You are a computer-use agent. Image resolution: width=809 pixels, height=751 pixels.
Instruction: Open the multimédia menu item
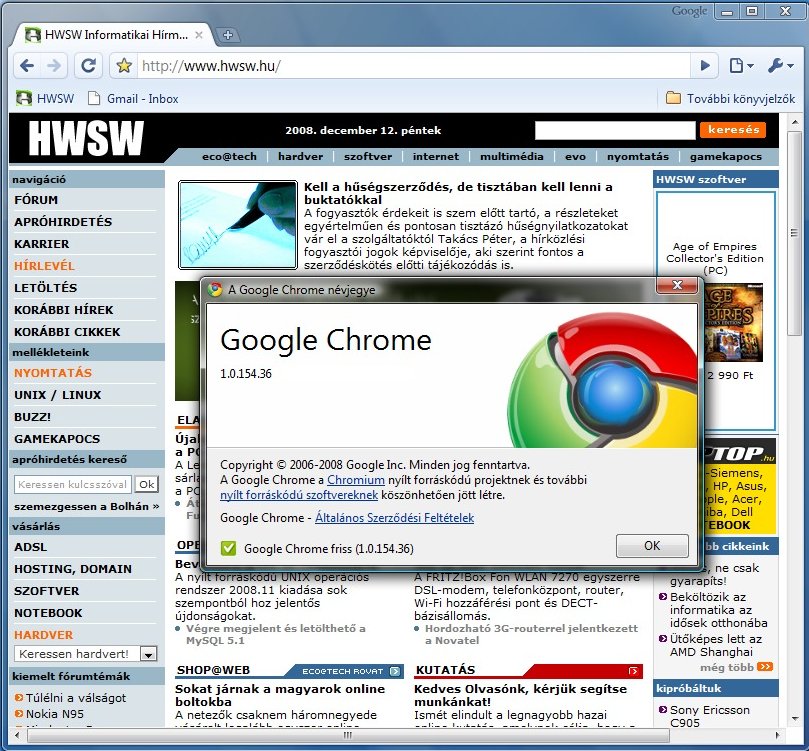pos(511,156)
